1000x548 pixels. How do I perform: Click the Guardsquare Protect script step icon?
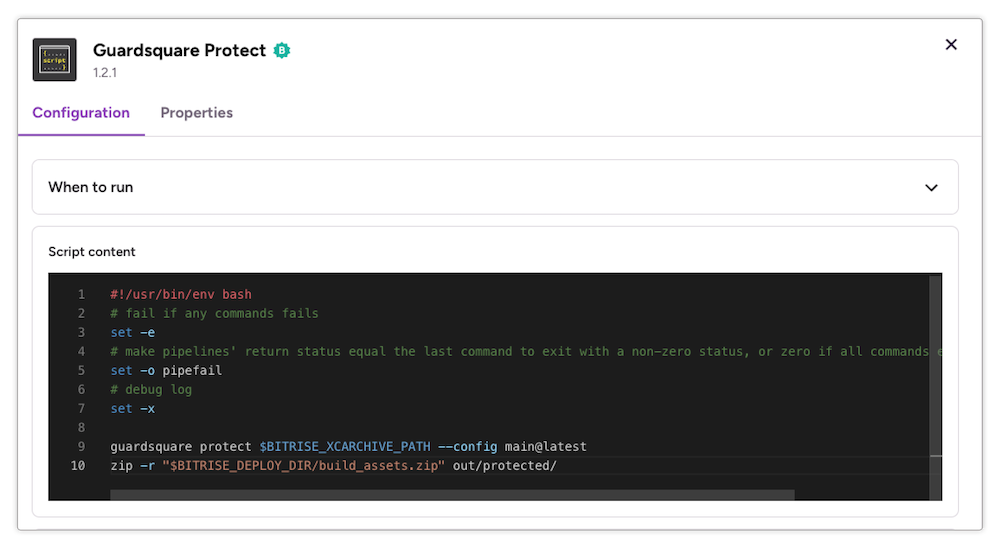[x=54, y=60]
